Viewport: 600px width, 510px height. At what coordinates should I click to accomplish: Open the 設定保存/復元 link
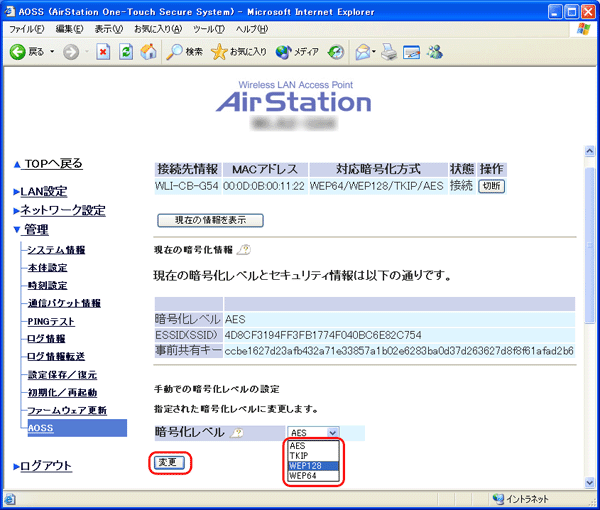[x=62, y=375]
